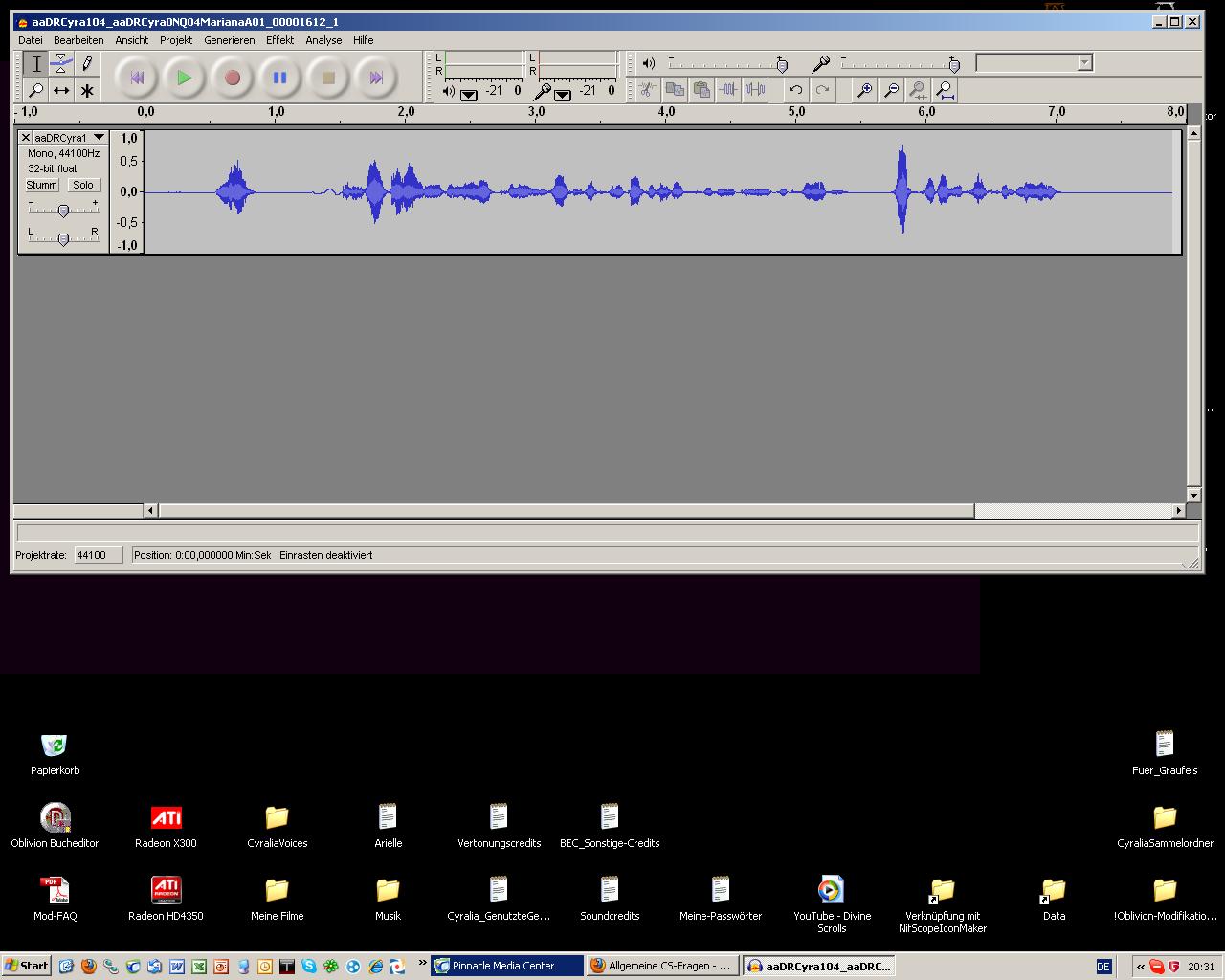Mute the track with Stumm button
The width and height of the screenshot is (1225, 980).
coord(42,185)
